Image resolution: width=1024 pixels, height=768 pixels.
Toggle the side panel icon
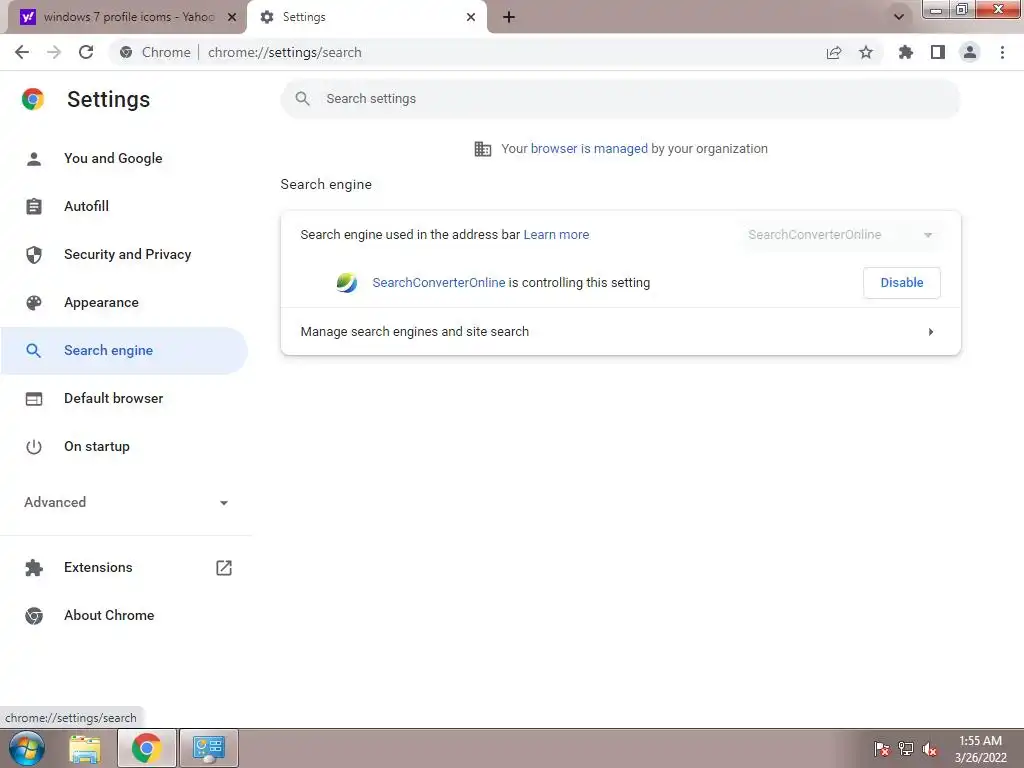938,52
